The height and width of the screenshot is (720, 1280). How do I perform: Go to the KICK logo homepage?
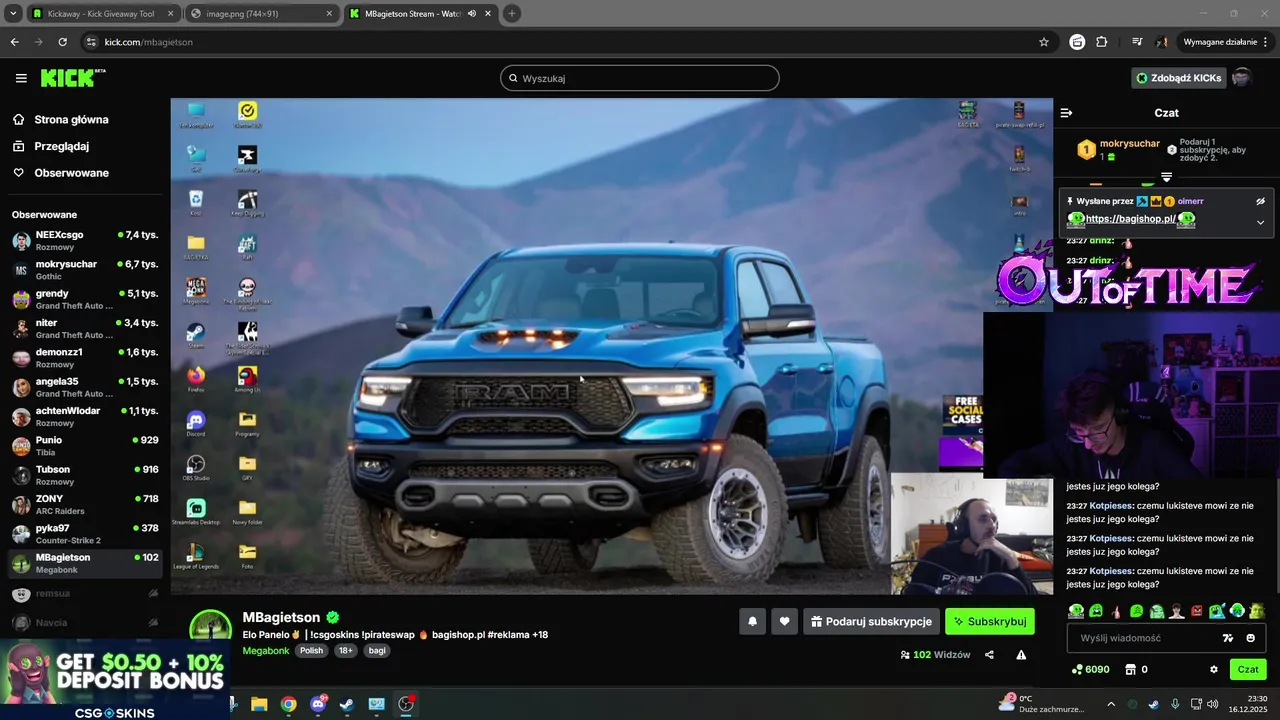[71, 78]
